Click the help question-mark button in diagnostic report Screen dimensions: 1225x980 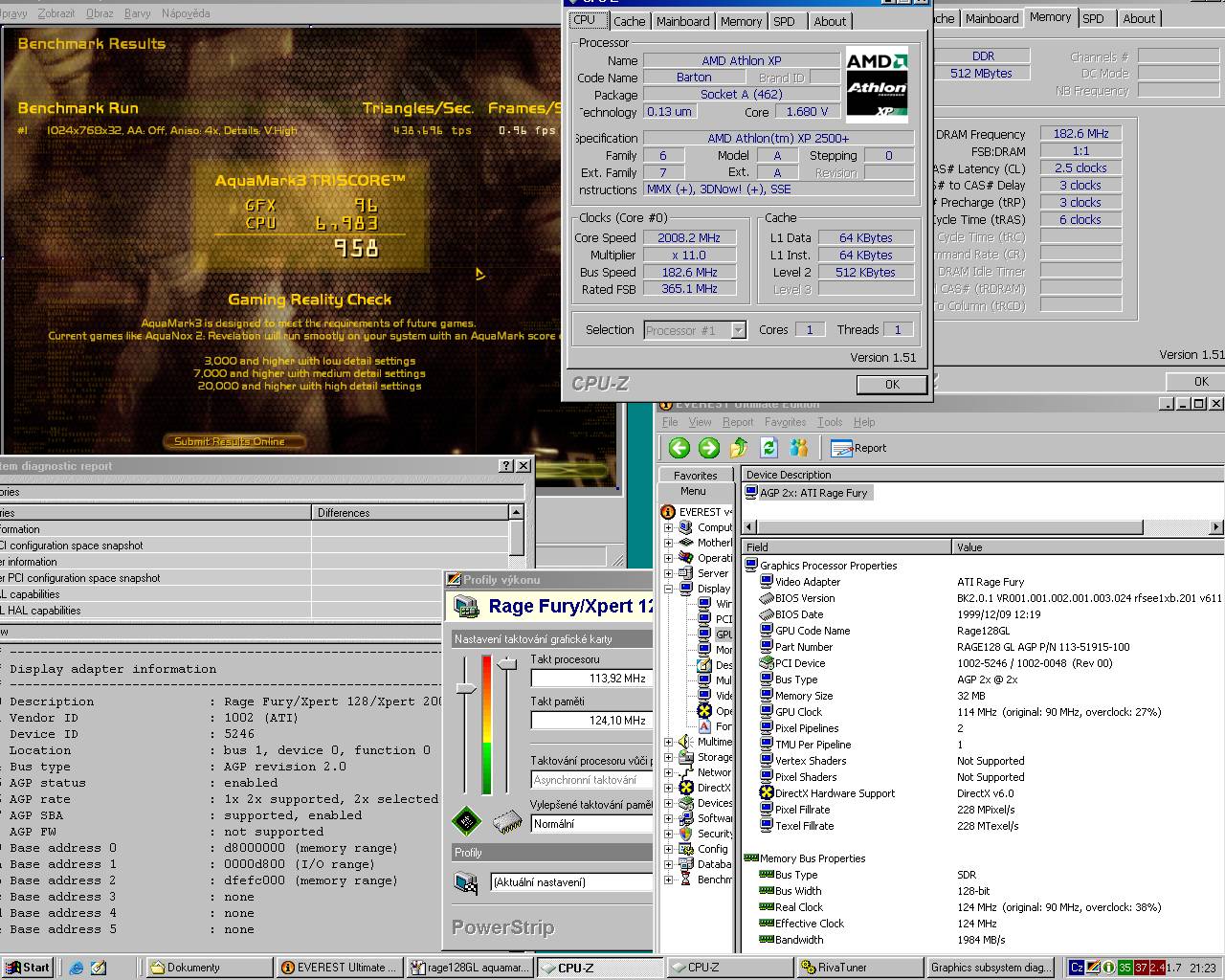click(x=506, y=466)
